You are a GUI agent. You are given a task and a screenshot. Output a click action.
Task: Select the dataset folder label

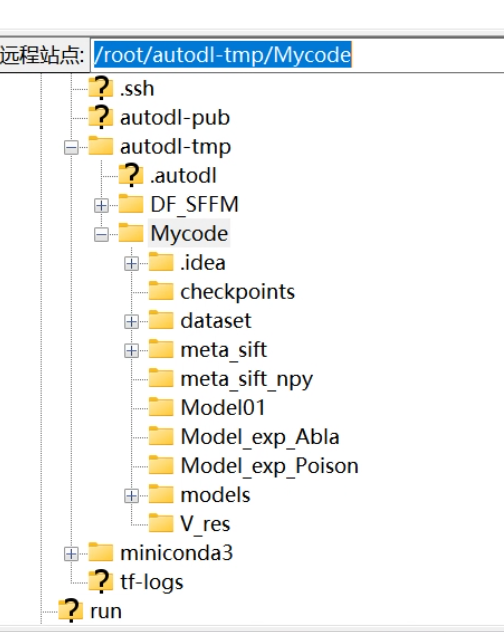tap(216, 321)
